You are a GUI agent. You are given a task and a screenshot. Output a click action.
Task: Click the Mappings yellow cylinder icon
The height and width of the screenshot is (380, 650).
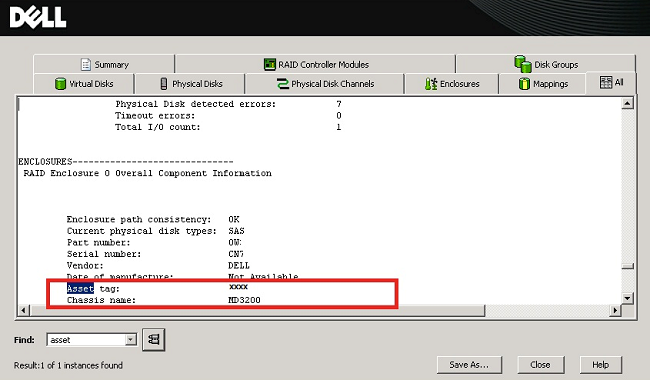coord(524,84)
